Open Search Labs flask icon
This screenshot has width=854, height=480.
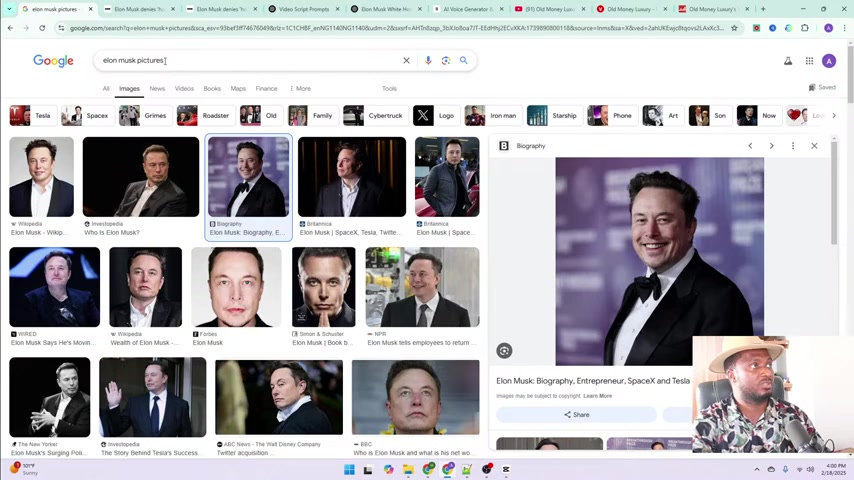pyautogui.click(x=788, y=61)
